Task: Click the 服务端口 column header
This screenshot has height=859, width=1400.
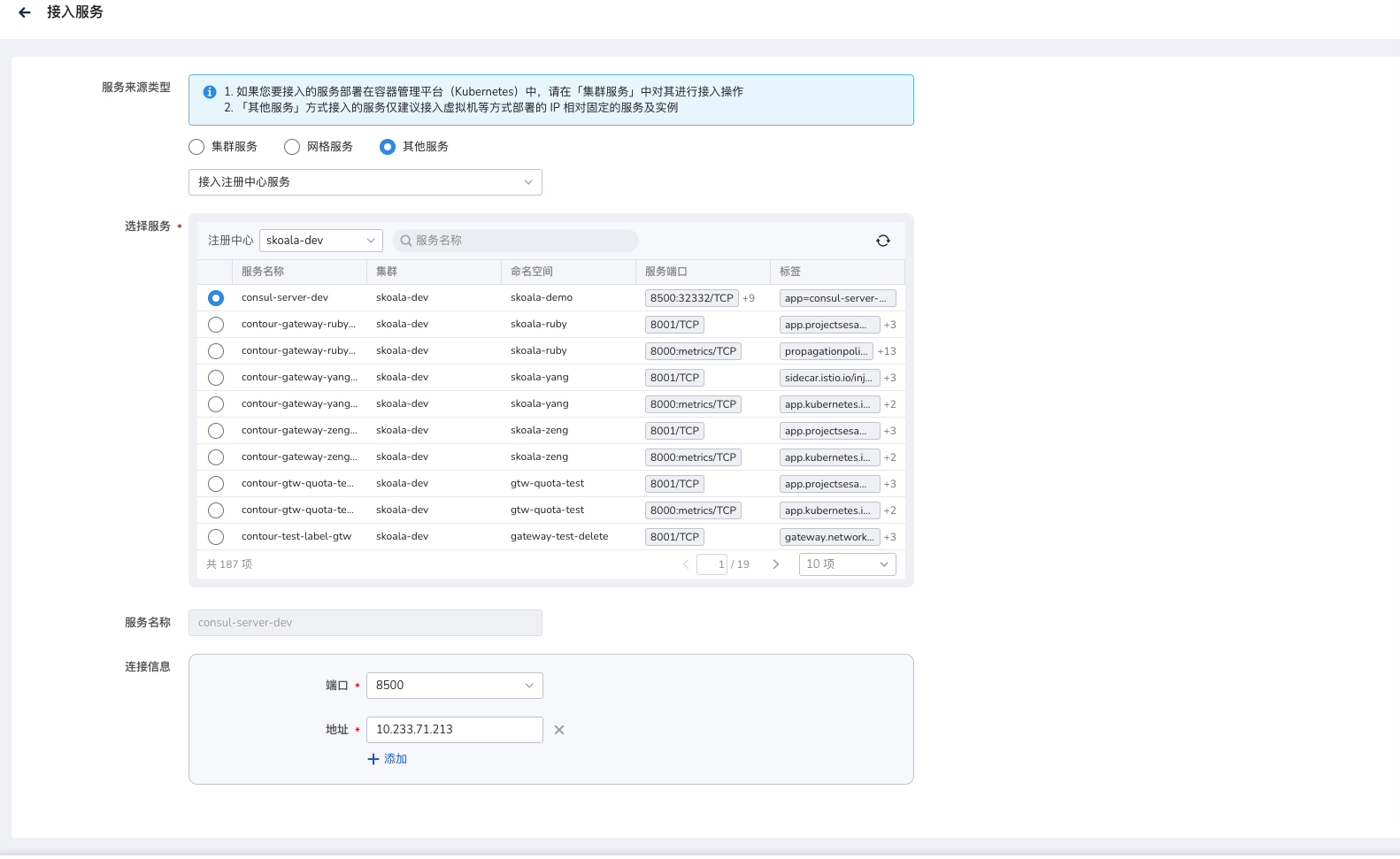Action: click(x=666, y=272)
